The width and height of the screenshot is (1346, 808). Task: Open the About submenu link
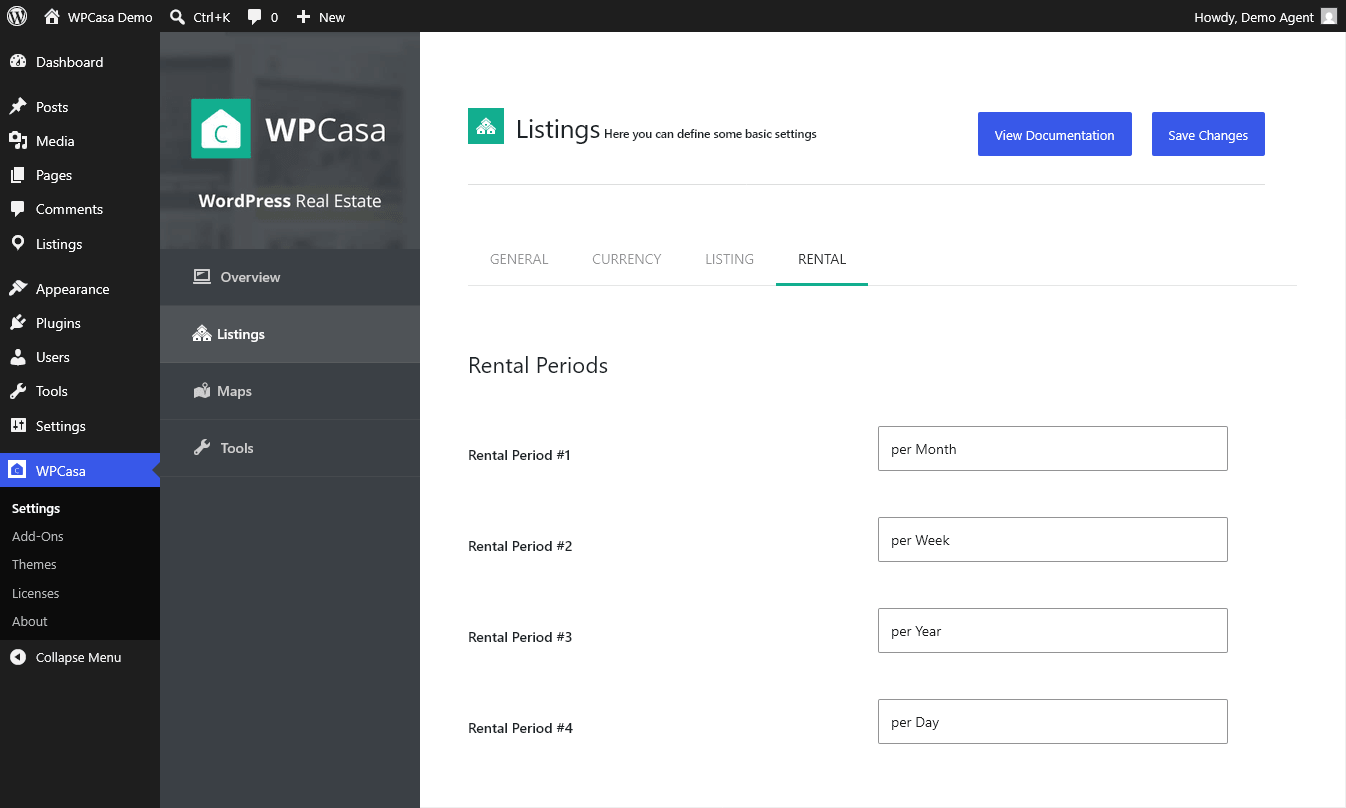30,621
